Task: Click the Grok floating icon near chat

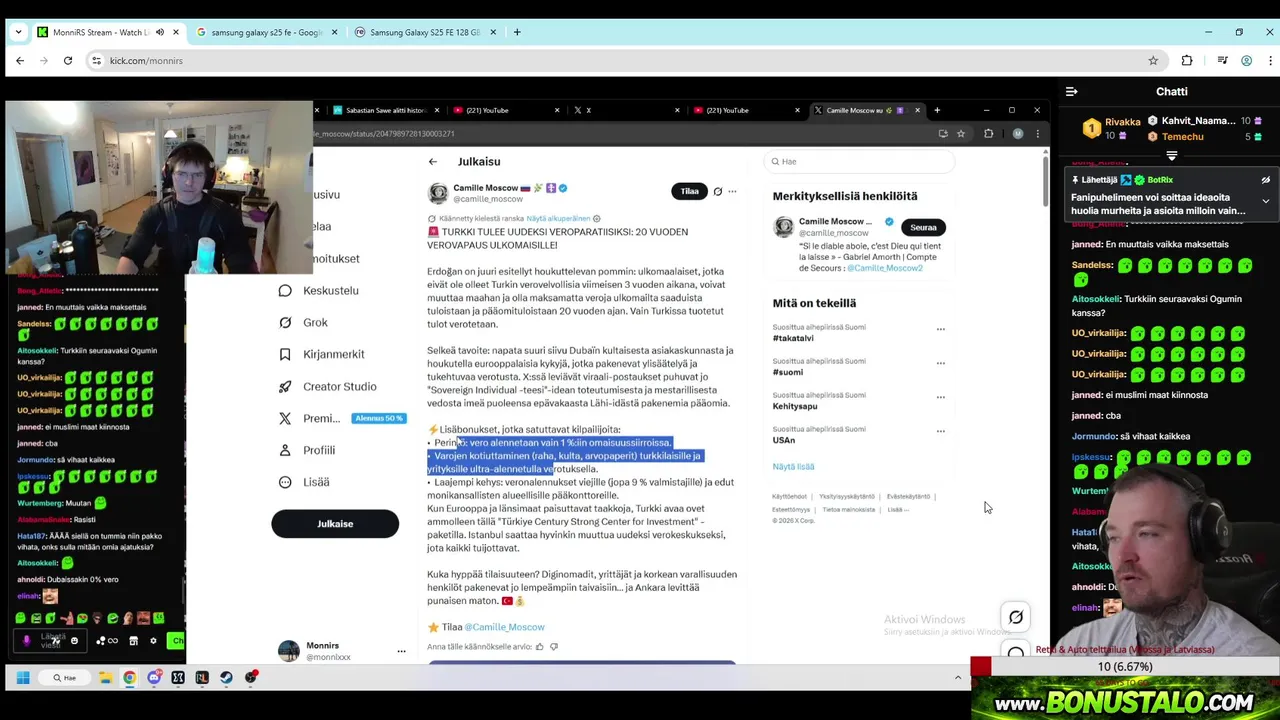Action: coord(1015,618)
